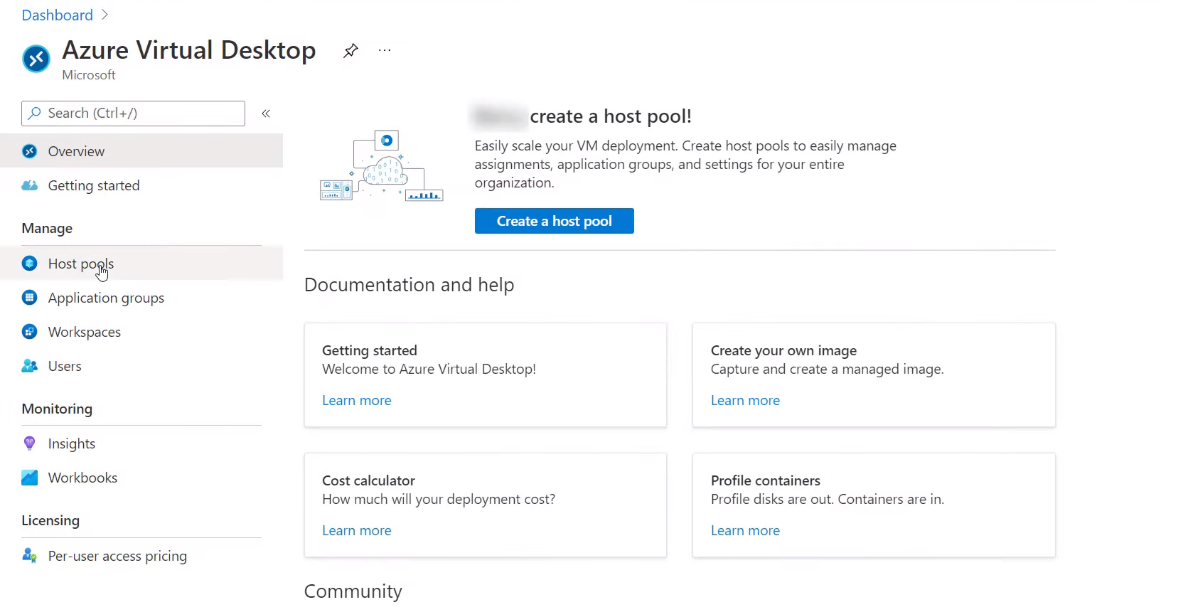
Task: Open Per-user access pricing
Action: point(117,556)
